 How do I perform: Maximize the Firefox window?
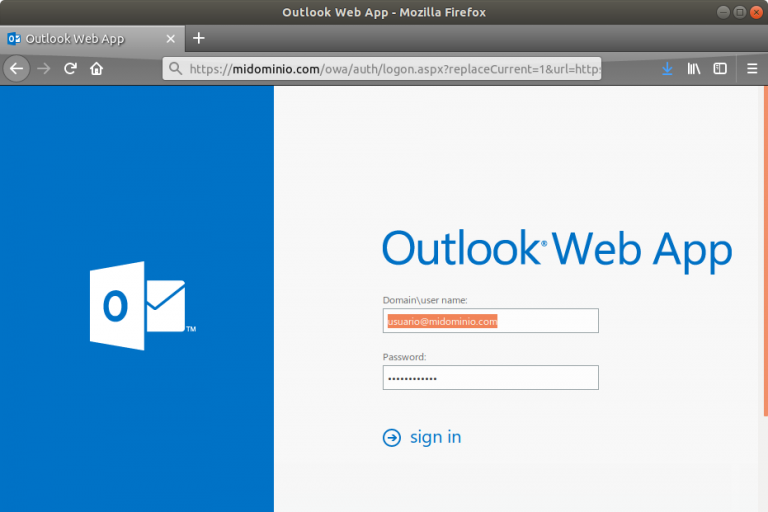pos(740,12)
